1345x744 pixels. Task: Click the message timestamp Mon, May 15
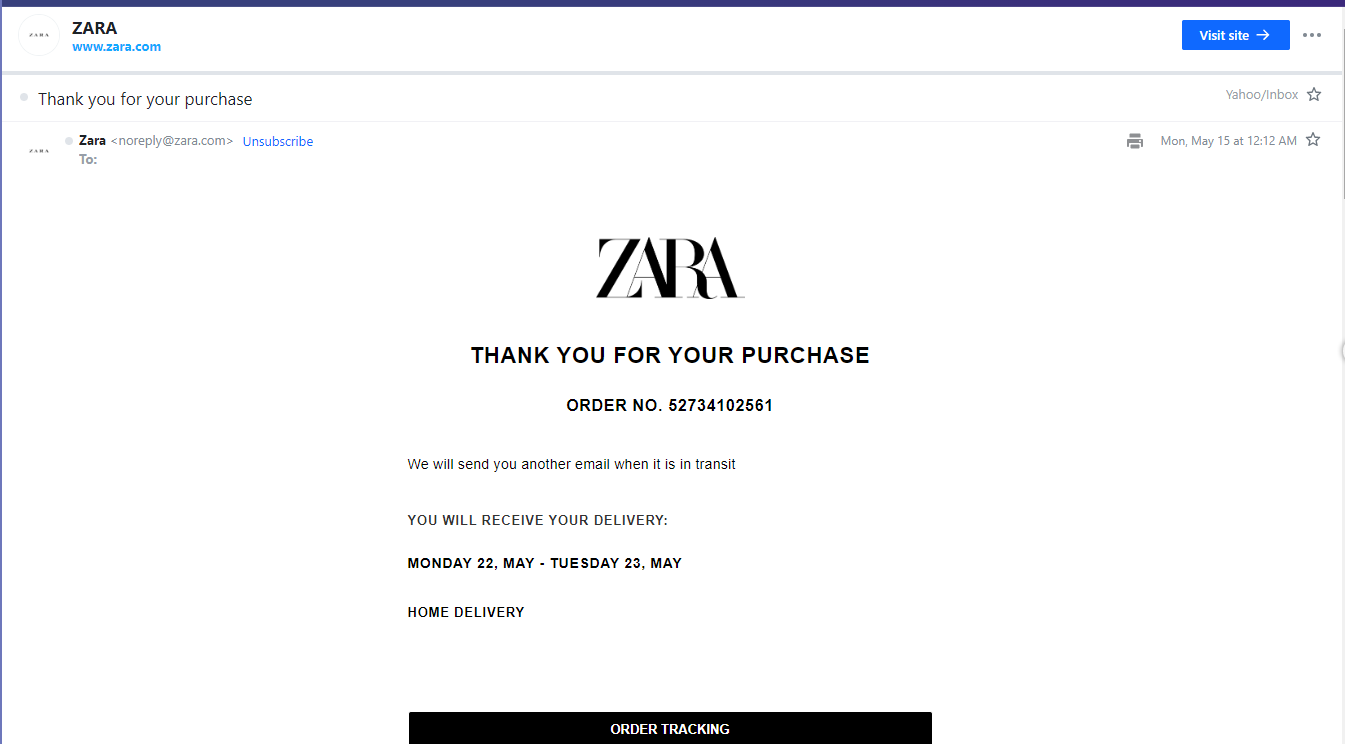1228,141
